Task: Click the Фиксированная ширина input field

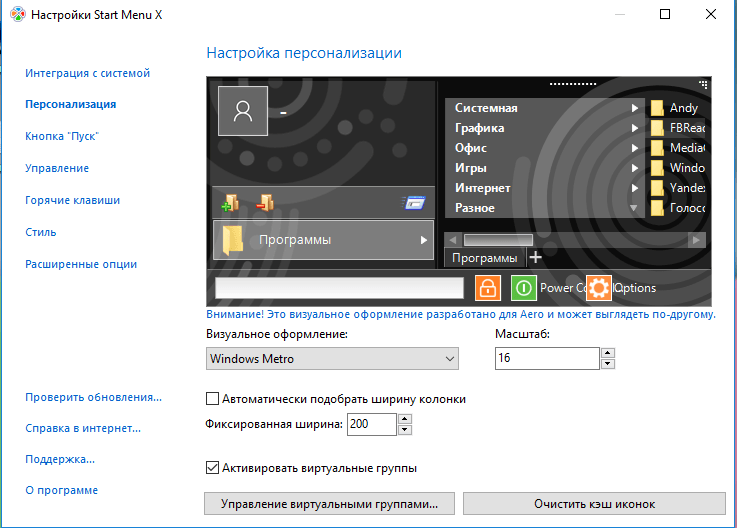Action: 372,424
